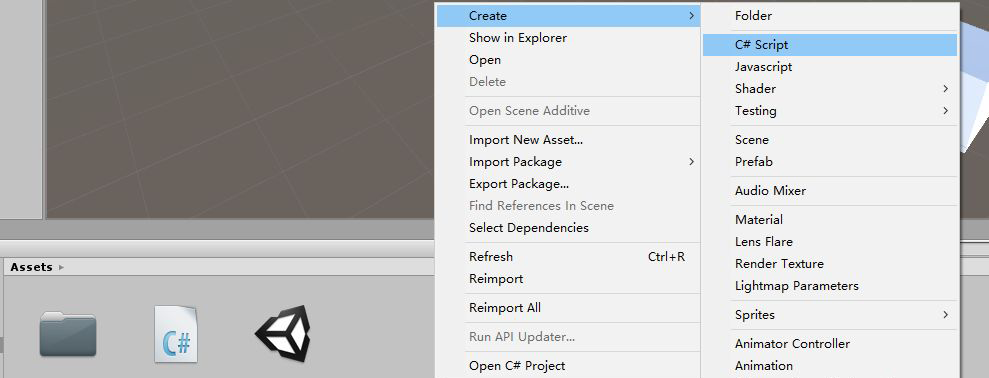Screen dimensions: 989x378
Task: Select the C# script file asset
Action: (x=176, y=334)
